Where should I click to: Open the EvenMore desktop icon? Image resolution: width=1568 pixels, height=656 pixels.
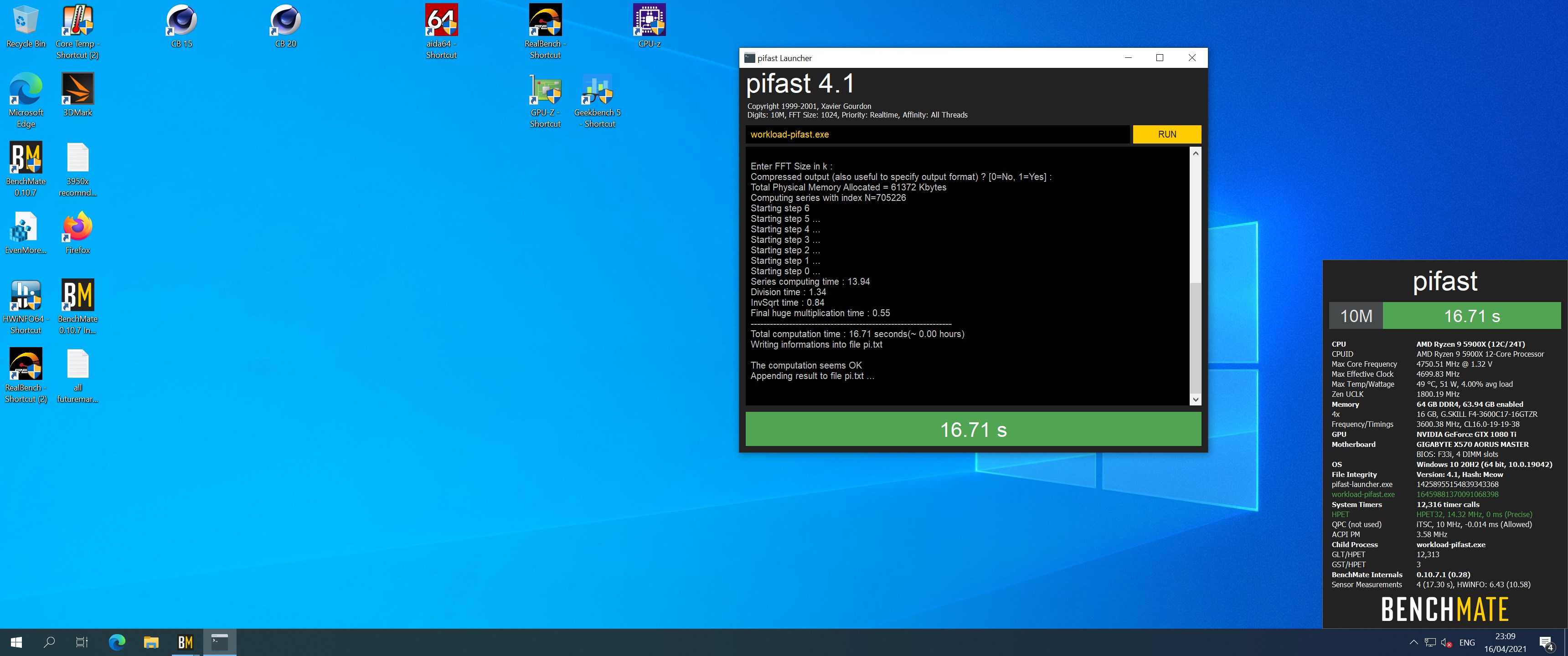(26, 233)
